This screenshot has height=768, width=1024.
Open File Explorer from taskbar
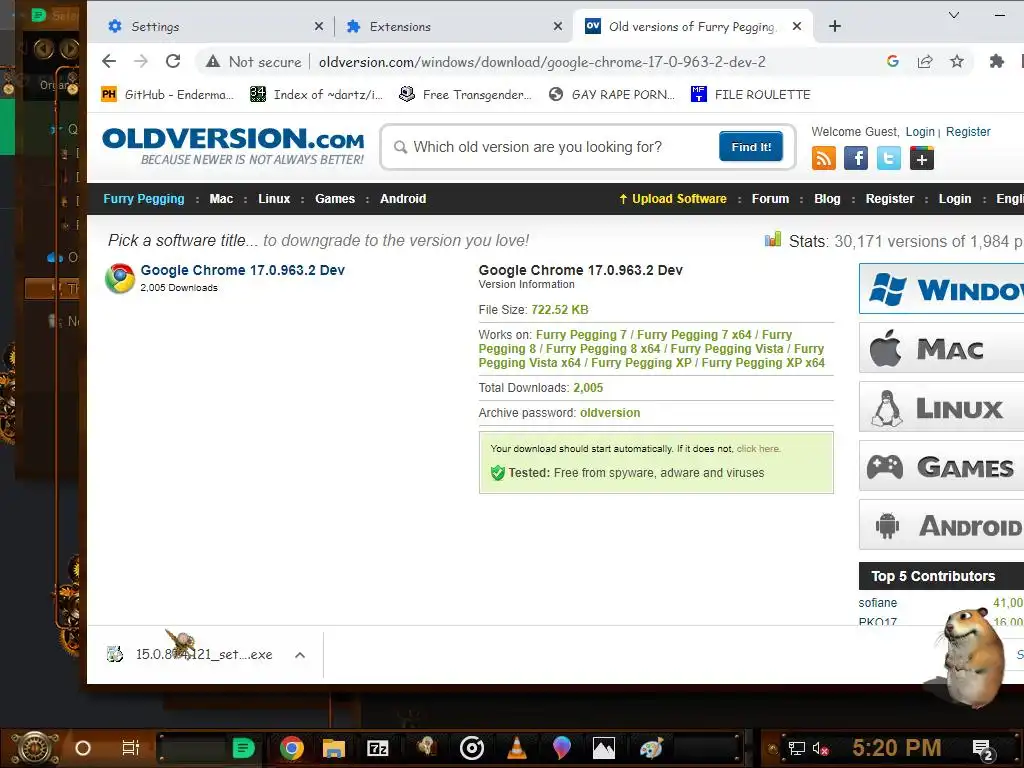(334, 748)
